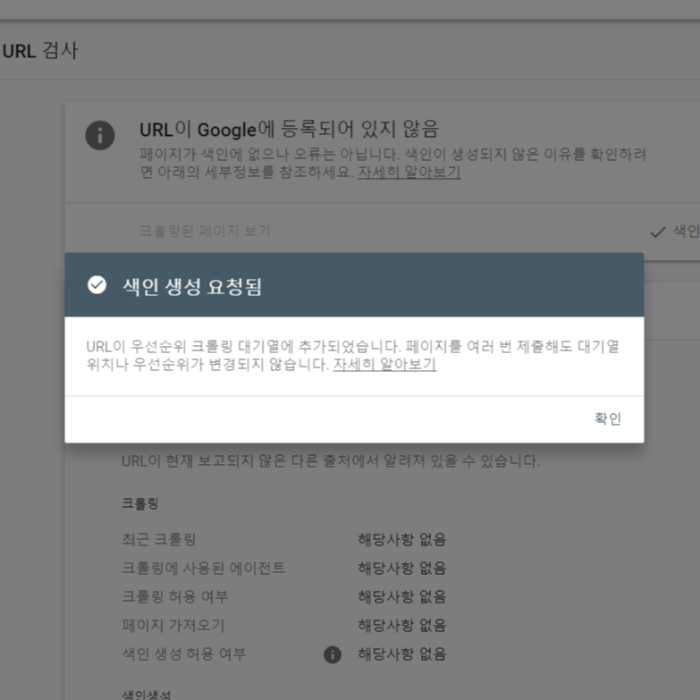700x700 pixels.
Task: Click the 페이지 가져오기 label
Action: (x=173, y=625)
